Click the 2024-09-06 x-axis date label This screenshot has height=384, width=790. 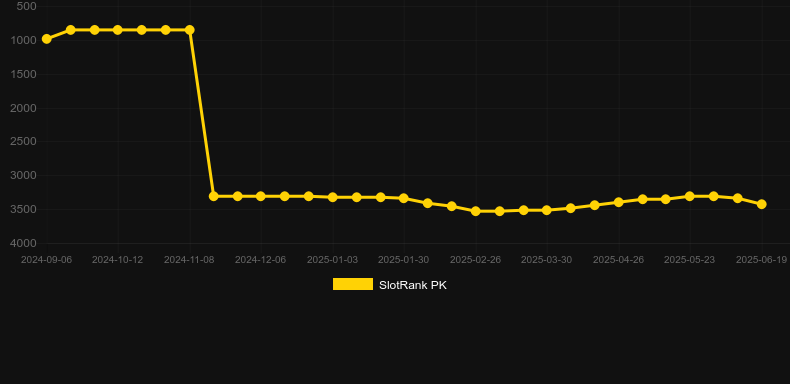46,260
